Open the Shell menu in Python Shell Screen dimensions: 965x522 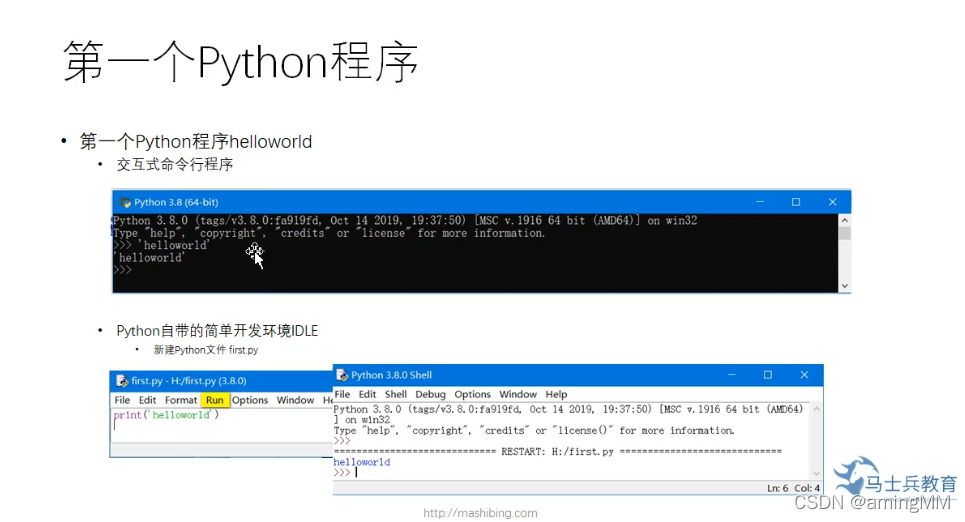(x=396, y=394)
